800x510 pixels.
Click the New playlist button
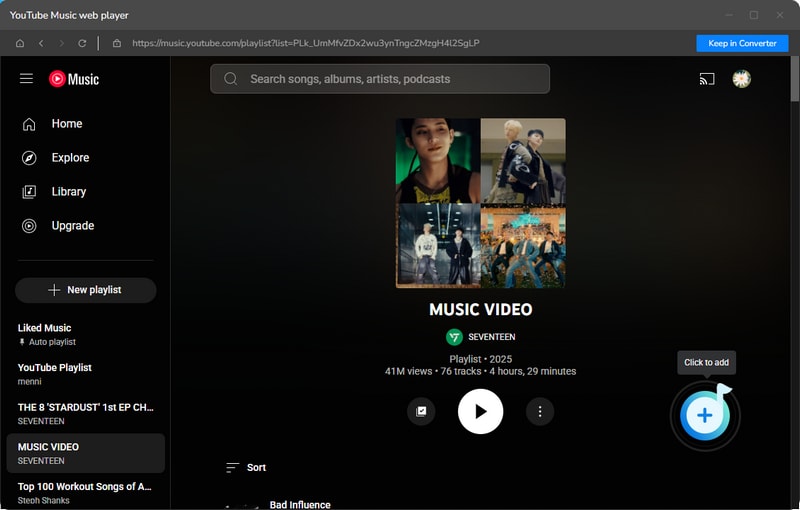pos(85,290)
